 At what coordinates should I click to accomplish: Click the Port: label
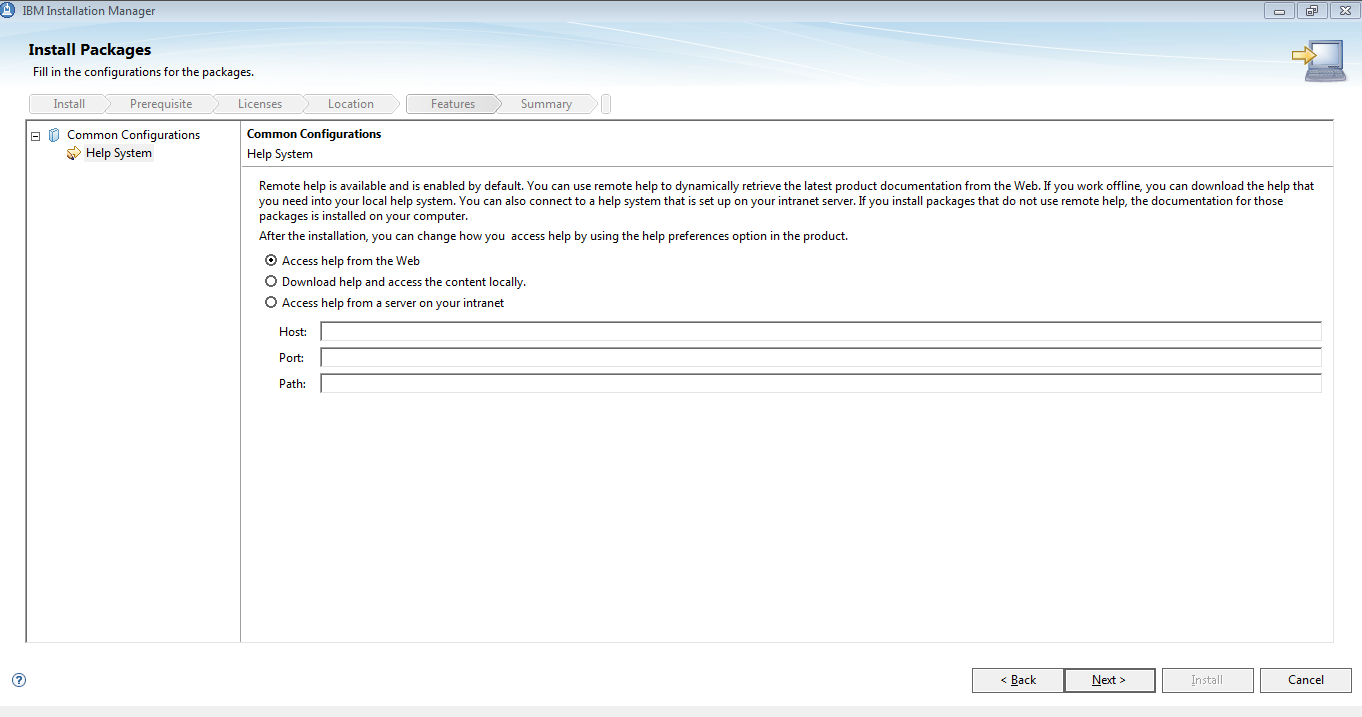tap(292, 358)
